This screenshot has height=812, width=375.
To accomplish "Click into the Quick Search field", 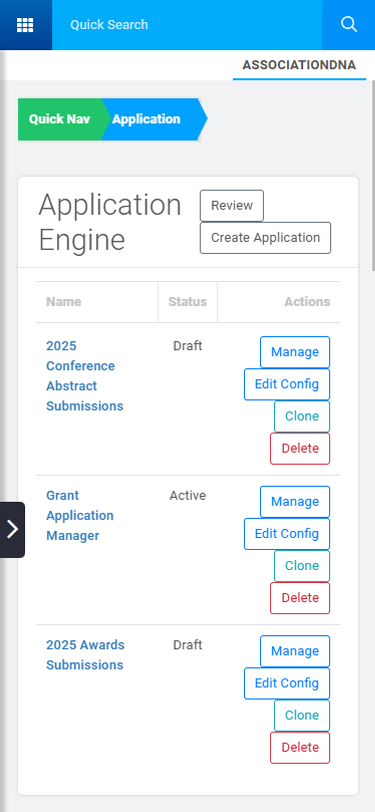I will tap(187, 25).
